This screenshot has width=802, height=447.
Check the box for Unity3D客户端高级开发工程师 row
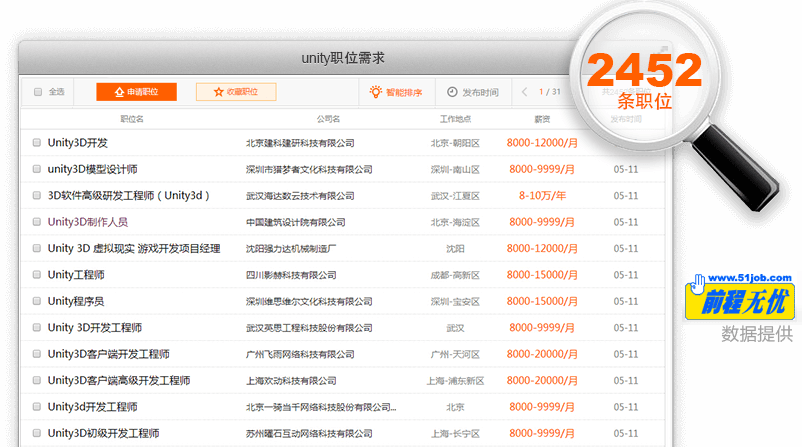tap(37, 381)
